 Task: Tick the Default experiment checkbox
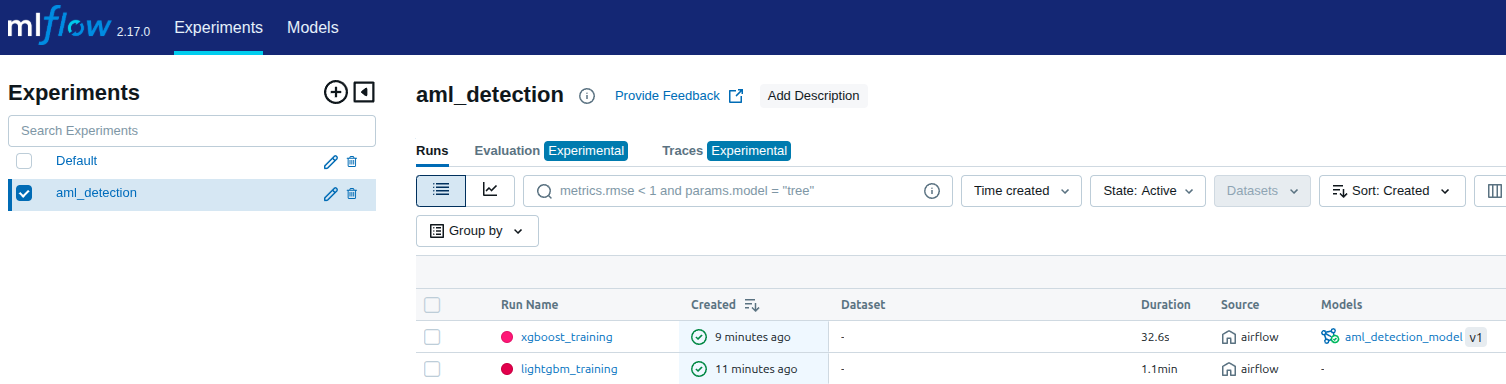[25, 161]
